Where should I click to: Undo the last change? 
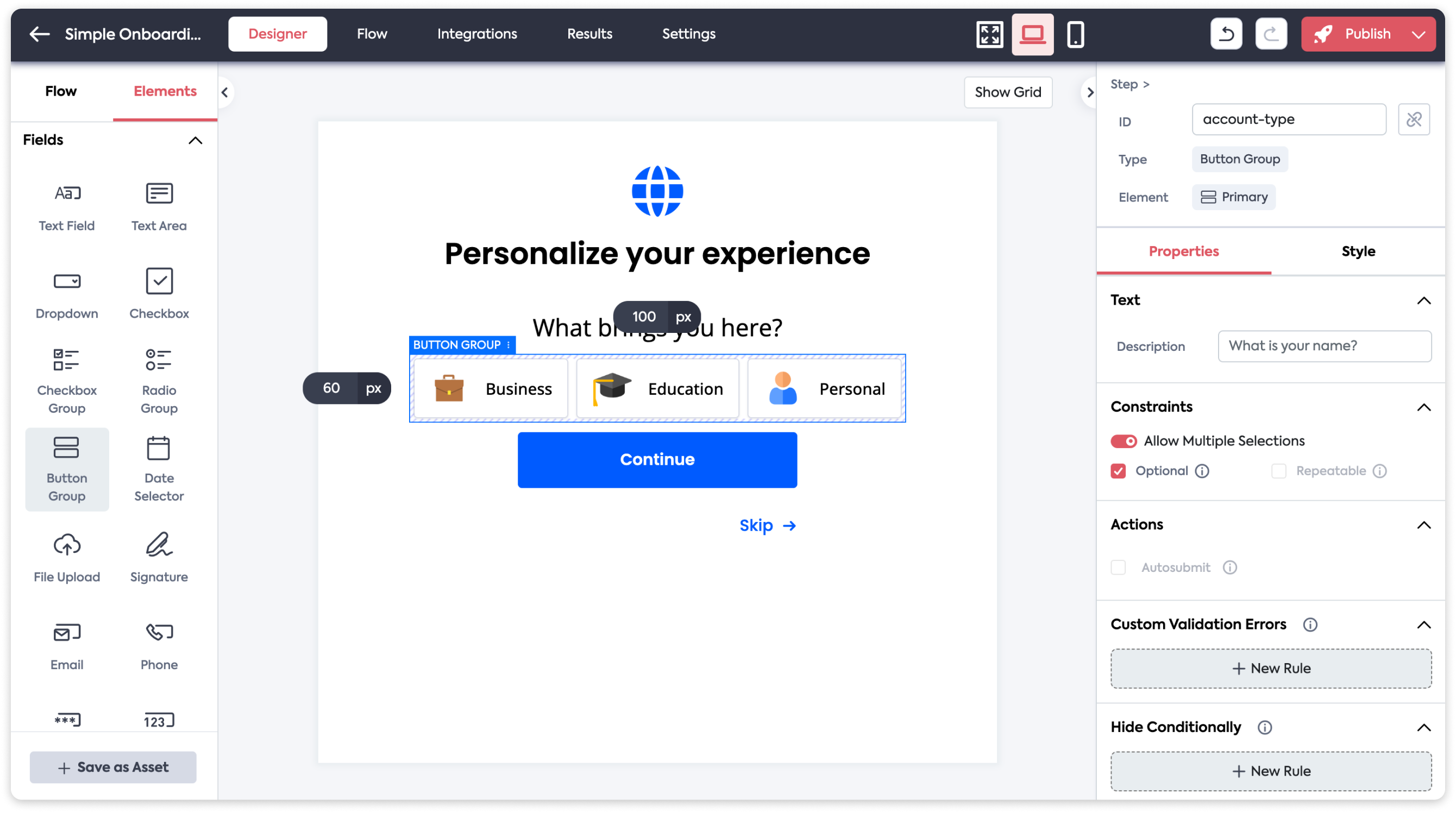[x=1226, y=33]
